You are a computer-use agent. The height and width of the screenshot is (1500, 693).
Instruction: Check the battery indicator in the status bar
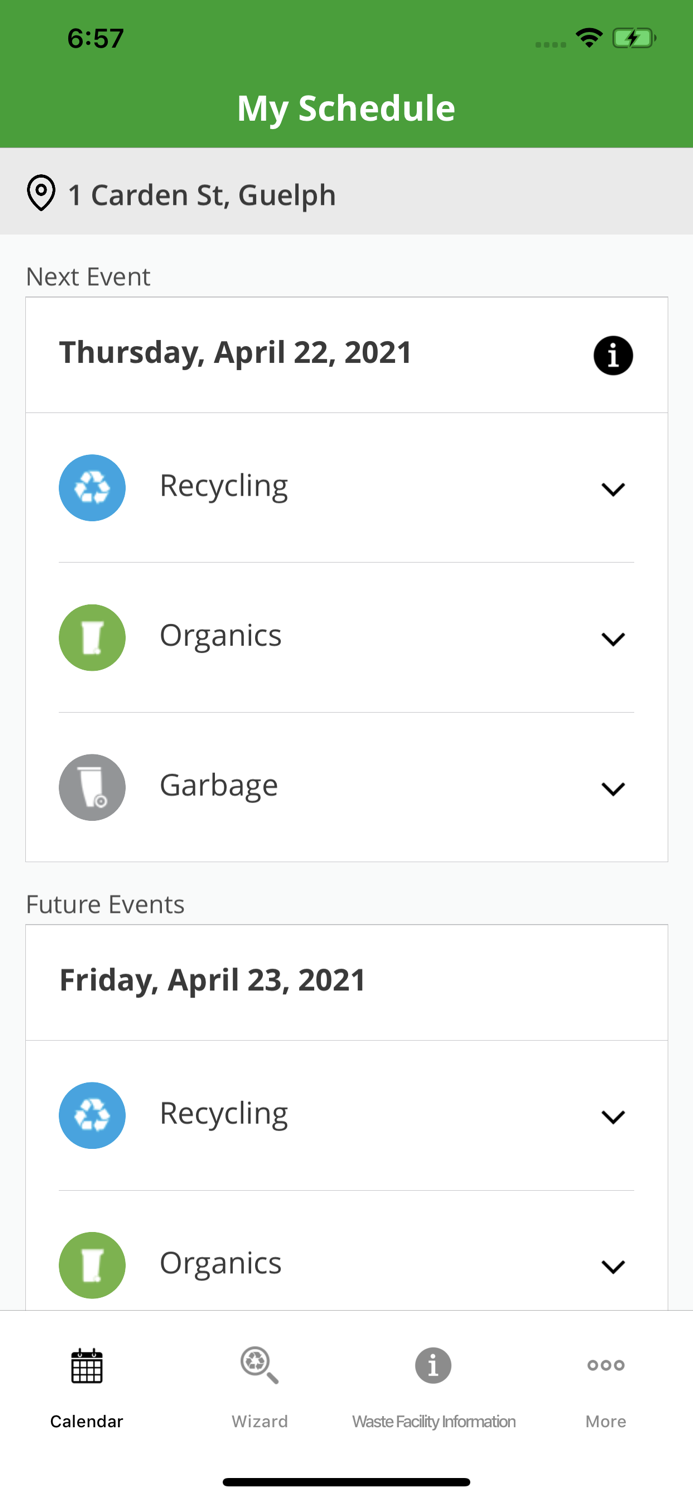tap(634, 36)
